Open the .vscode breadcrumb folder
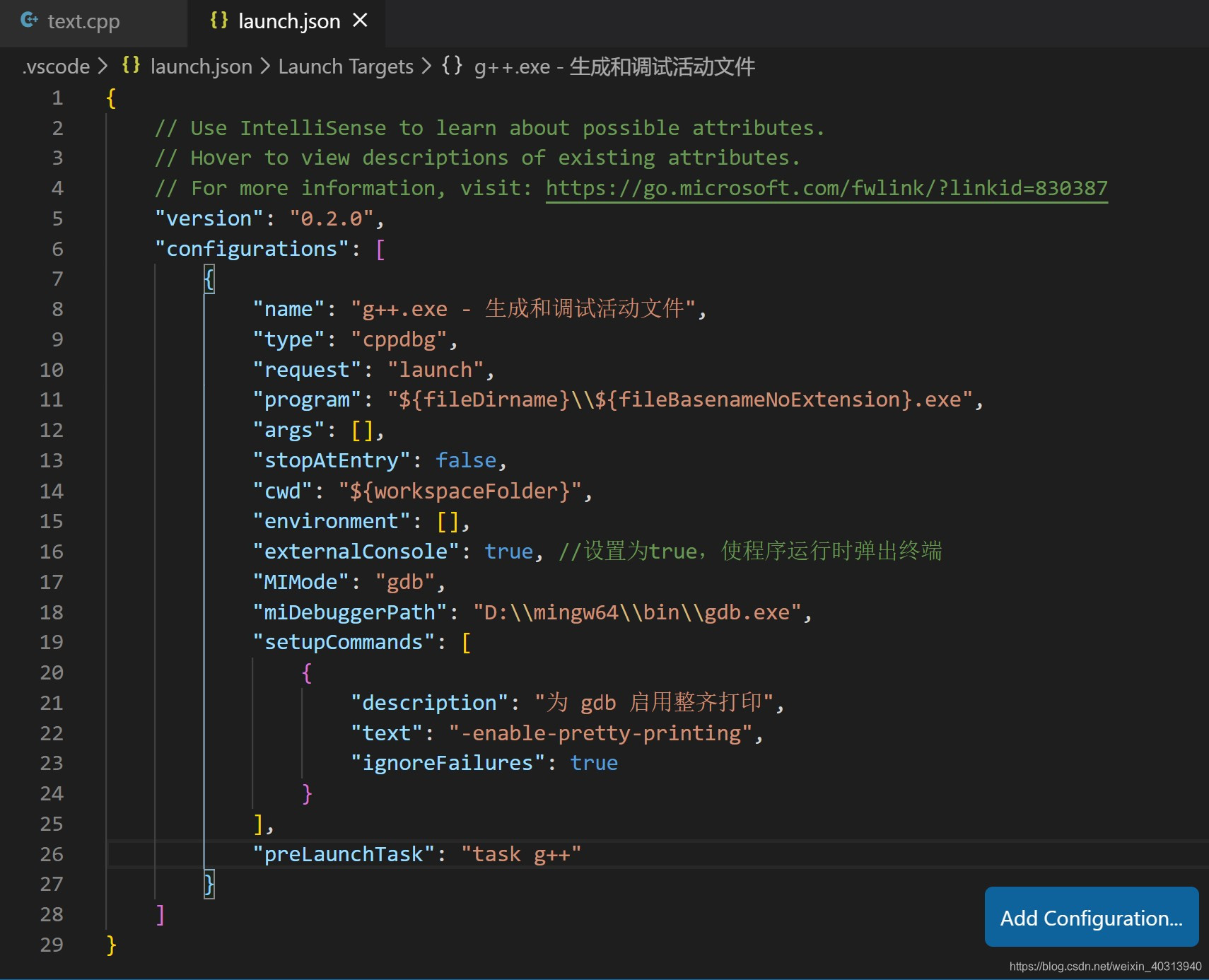The image size is (1209, 980). point(56,66)
